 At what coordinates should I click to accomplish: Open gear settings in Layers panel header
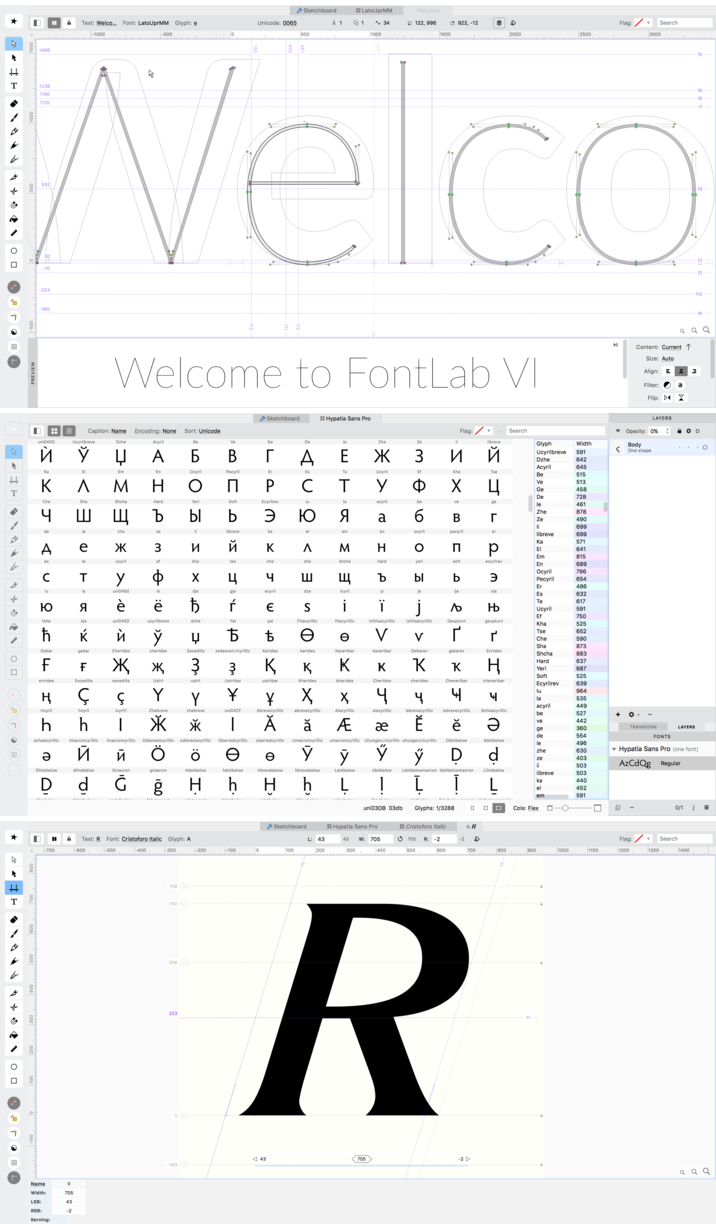[688, 431]
